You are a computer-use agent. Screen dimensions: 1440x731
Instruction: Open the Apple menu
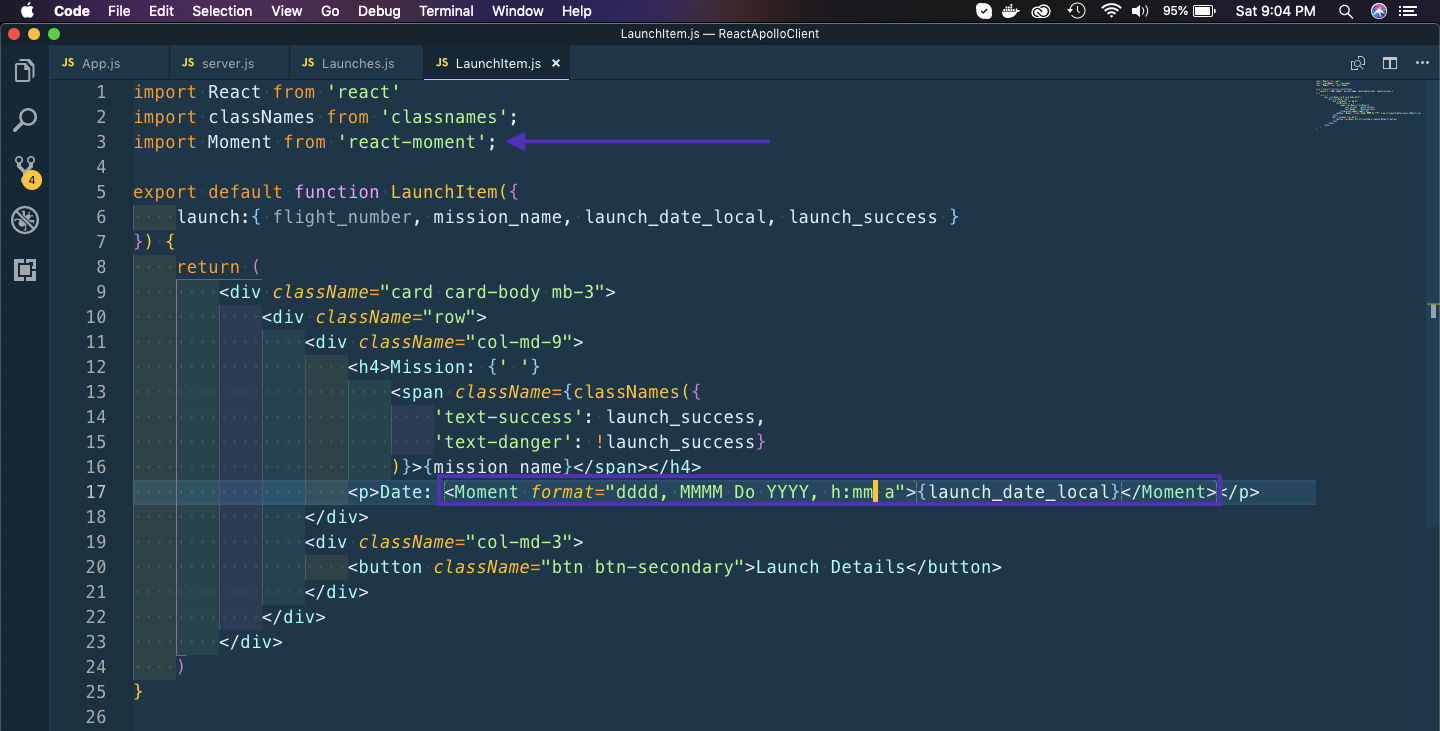[27, 11]
